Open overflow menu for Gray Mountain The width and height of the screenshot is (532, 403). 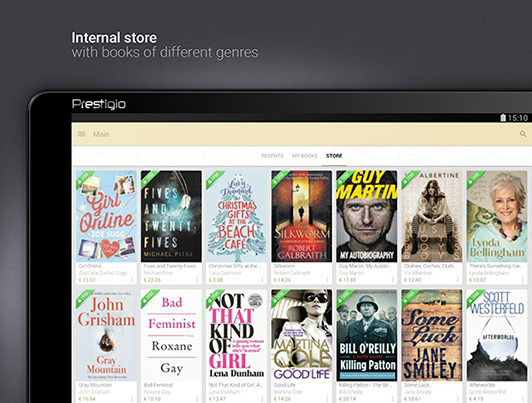click(x=132, y=399)
